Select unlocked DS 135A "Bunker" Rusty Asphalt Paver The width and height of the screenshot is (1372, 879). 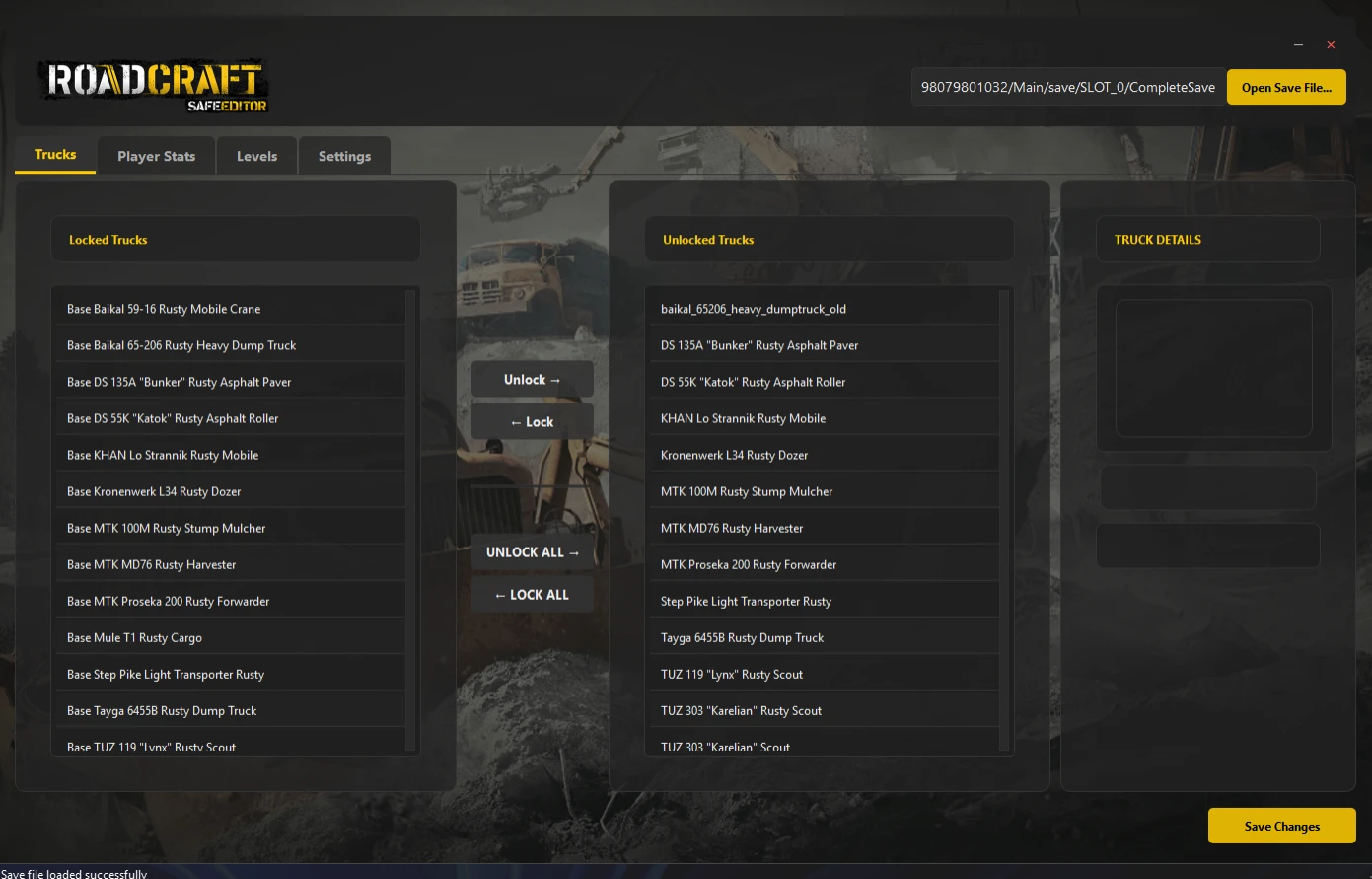pyautogui.click(x=823, y=345)
